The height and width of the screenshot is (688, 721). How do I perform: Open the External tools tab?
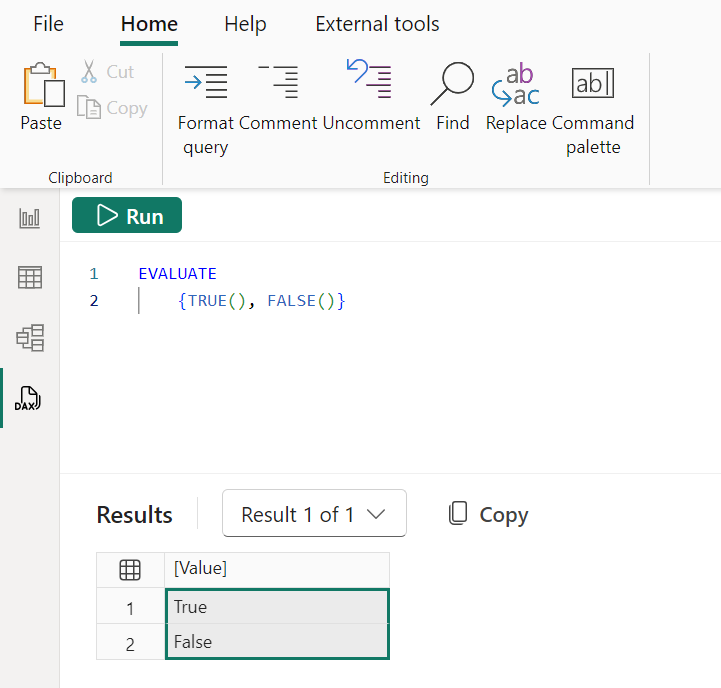(377, 24)
